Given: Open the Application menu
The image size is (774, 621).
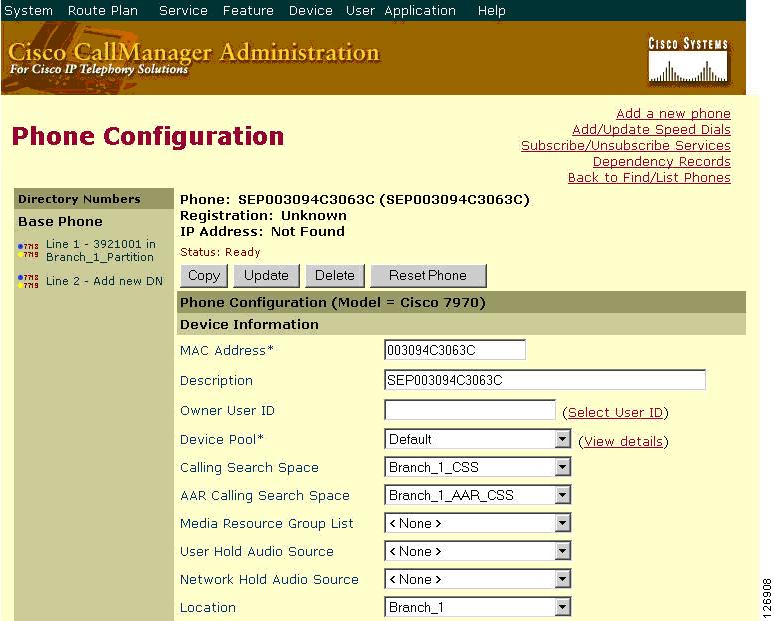Looking at the screenshot, I should 420,10.
